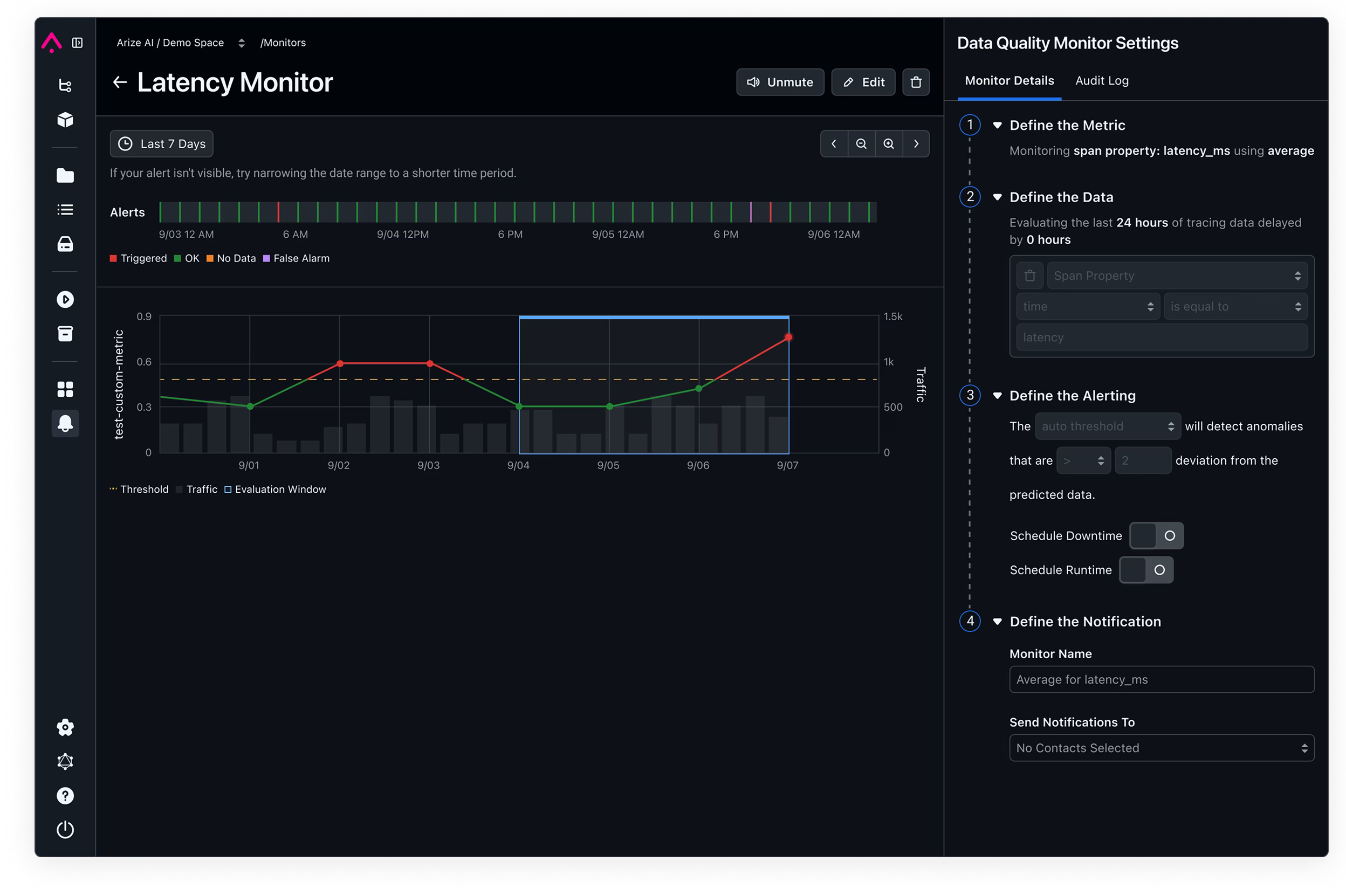1346x896 pixels.
Task: Click the help question mark icon
Action: [65, 795]
